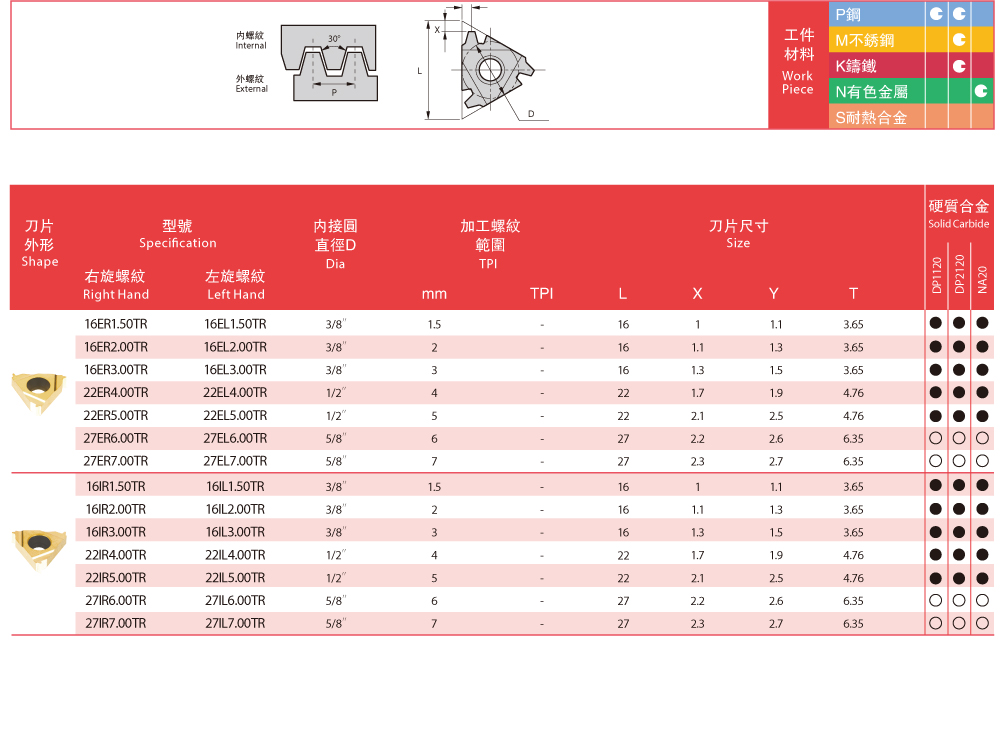Image resolution: width=1000 pixels, height=756 pixels.
Task: Click the first P steel suitability mark
Action: point(936,15)
